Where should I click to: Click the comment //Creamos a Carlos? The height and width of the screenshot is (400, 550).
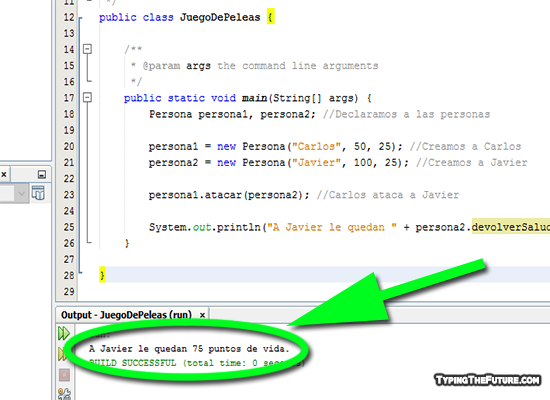465,146
